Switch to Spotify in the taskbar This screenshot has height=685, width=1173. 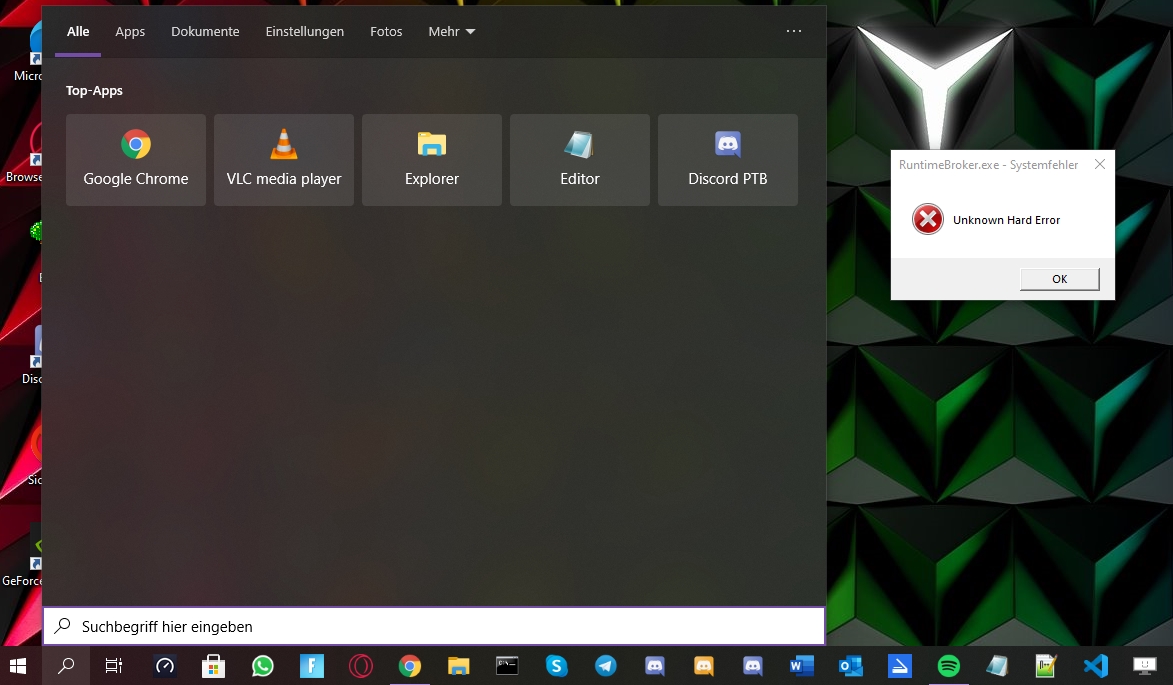[949, 666]
